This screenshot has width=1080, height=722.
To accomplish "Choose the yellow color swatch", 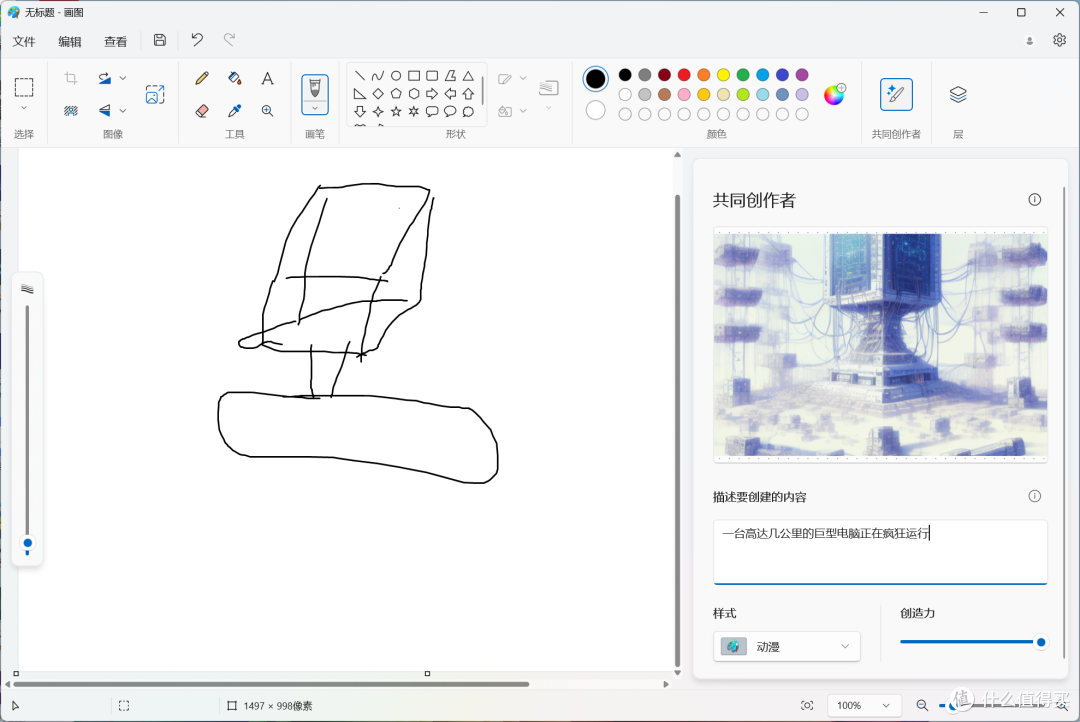I will (x=723, y=74).
